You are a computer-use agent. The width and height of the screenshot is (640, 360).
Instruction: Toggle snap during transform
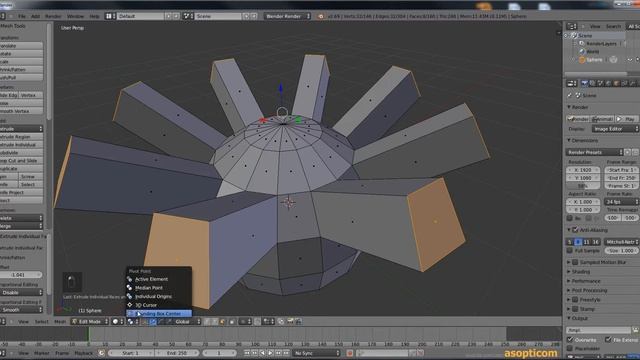point(258,322)
